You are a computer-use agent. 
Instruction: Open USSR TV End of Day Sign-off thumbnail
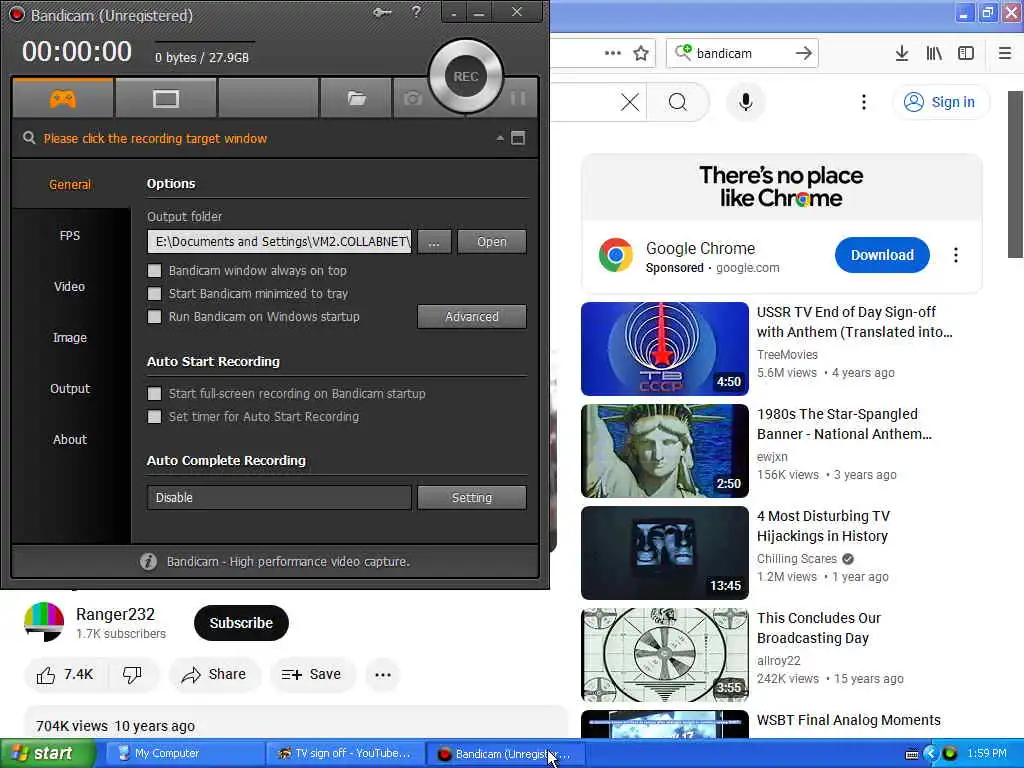(x=665, y=349)
